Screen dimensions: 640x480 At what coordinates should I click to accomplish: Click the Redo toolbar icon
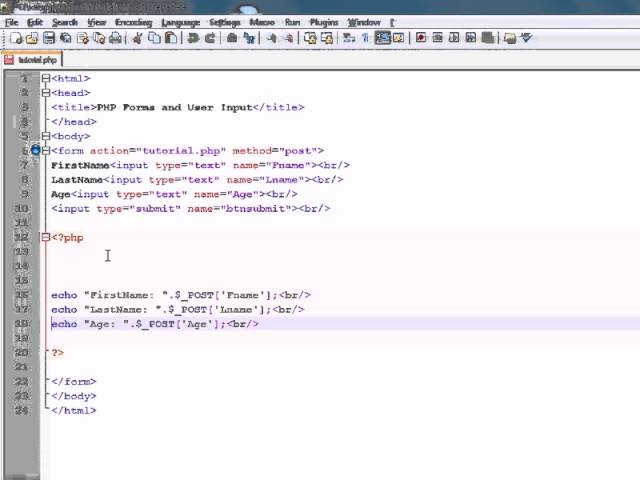pyautogui.click(x=210, y=38)
